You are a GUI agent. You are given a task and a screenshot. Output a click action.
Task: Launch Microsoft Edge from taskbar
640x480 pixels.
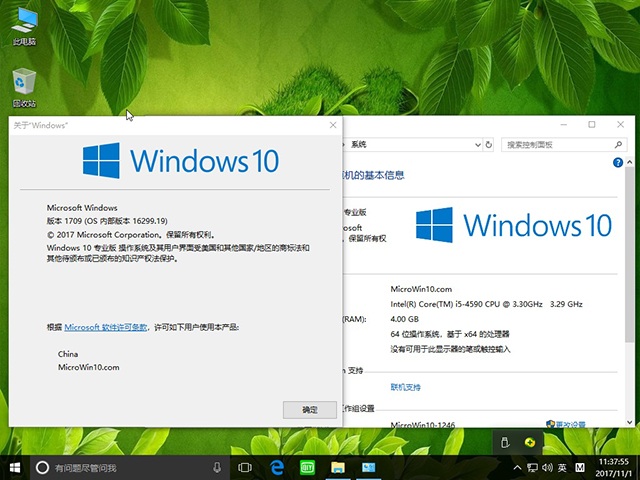click(277, 468)
